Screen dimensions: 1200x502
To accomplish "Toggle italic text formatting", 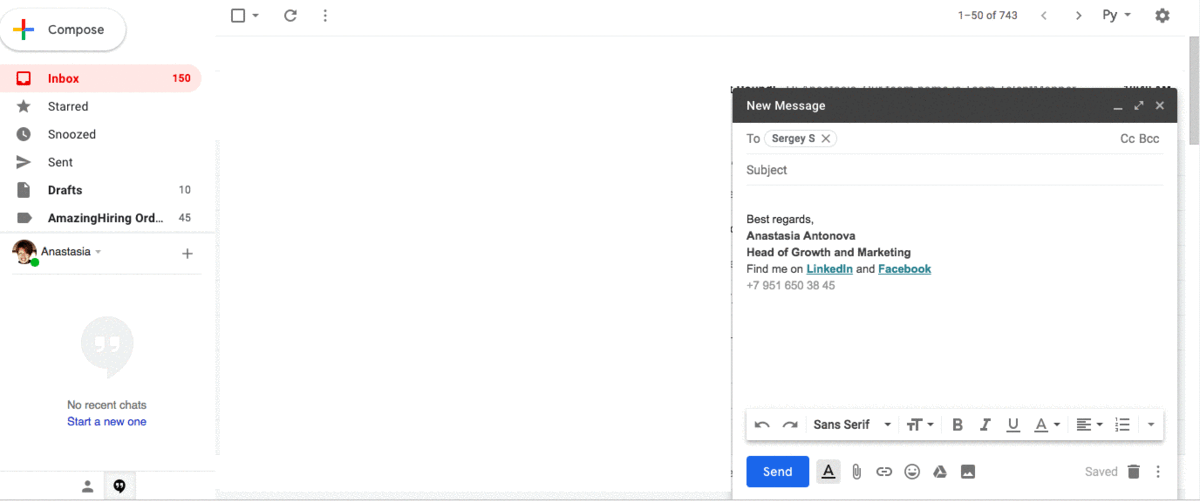I will coord(985,425).
